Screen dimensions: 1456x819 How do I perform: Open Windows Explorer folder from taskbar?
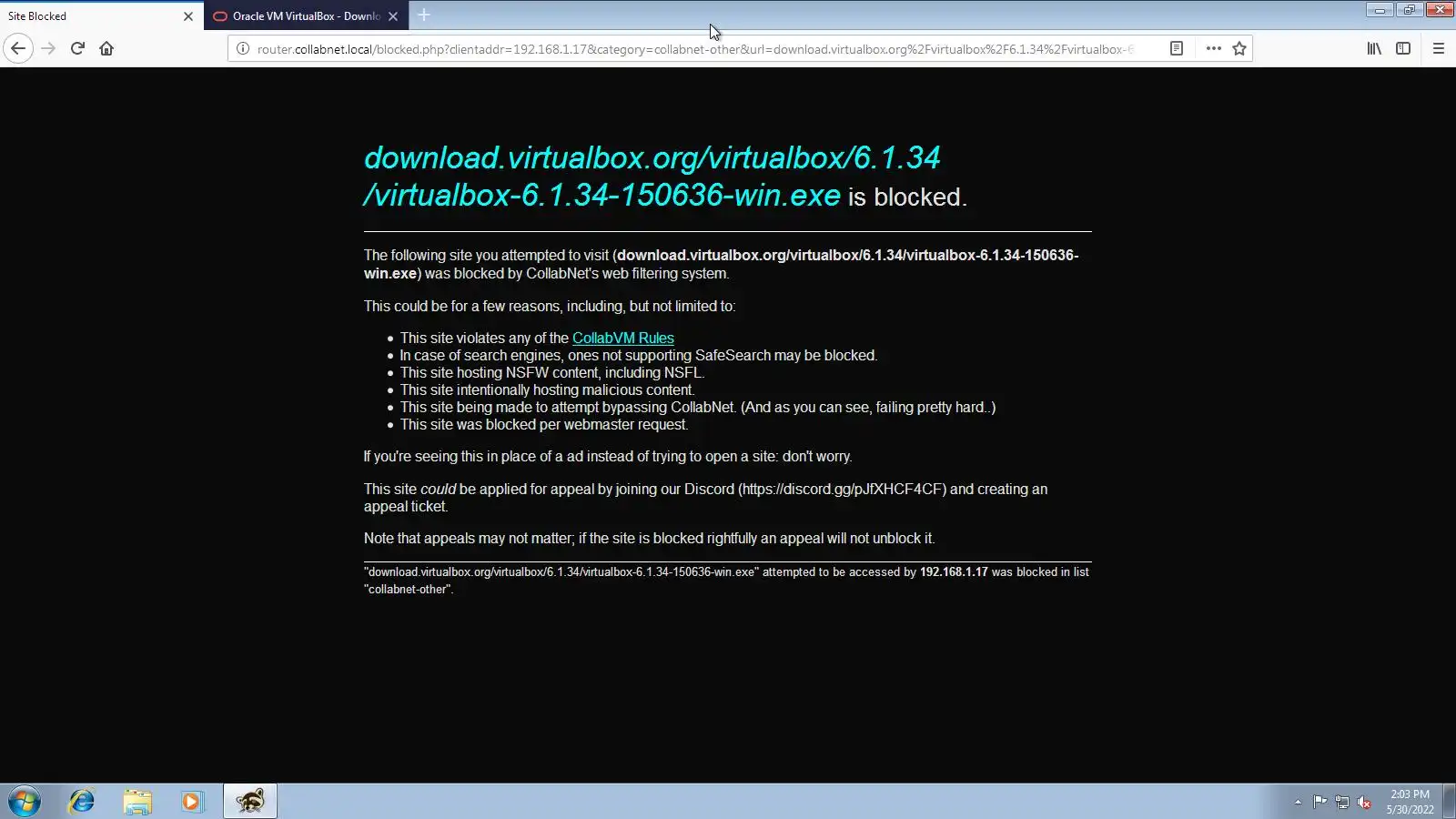[137, 802]
